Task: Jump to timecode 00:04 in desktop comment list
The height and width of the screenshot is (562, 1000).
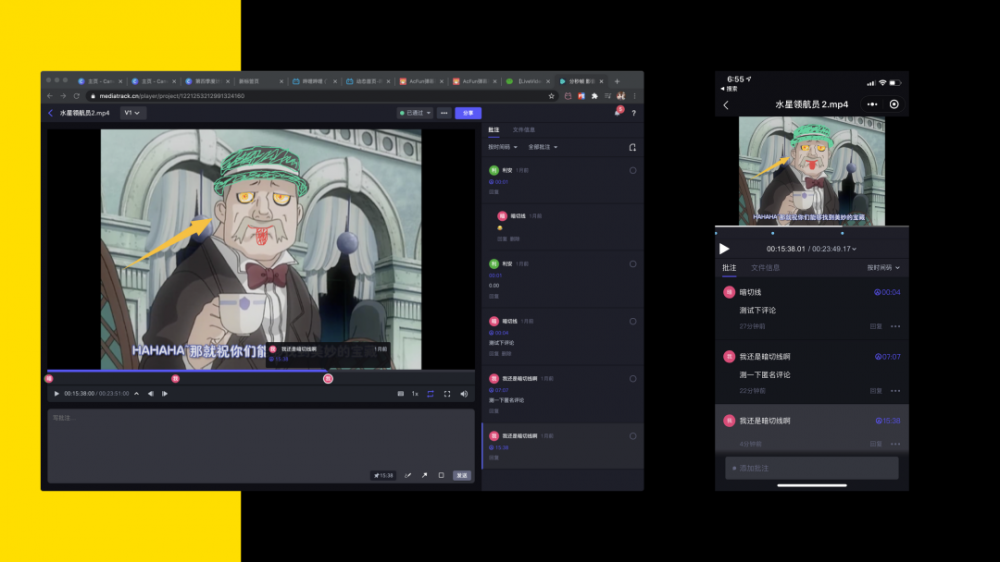Action: click(x=499, y=333)
